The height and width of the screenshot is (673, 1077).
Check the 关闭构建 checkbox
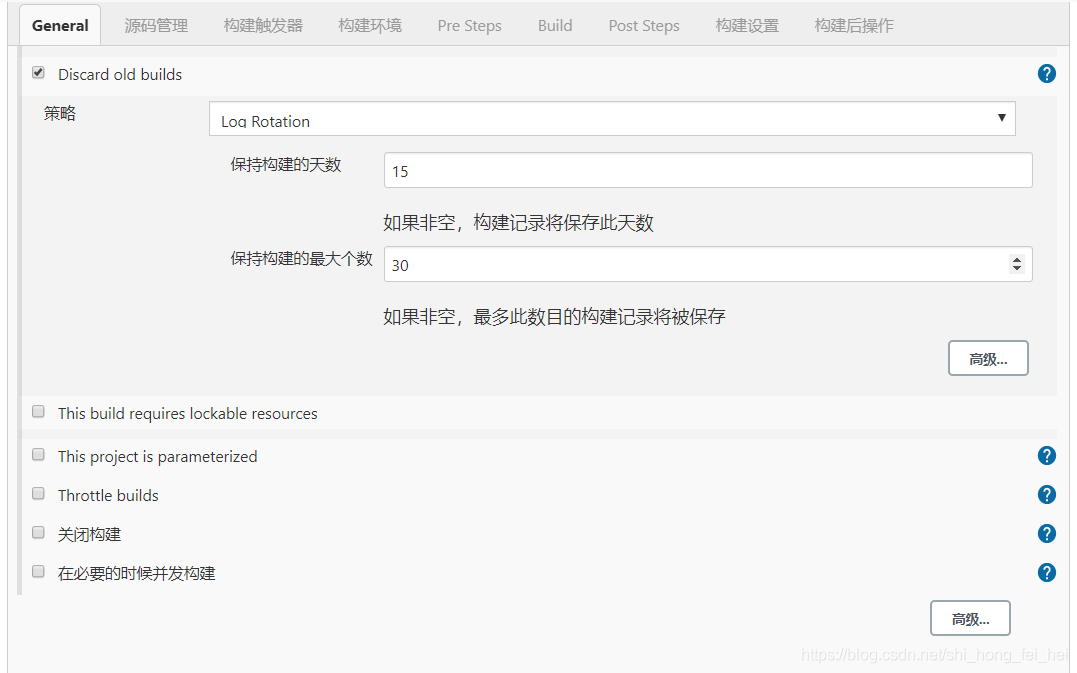pyautogui.click(x=38, y=532)
